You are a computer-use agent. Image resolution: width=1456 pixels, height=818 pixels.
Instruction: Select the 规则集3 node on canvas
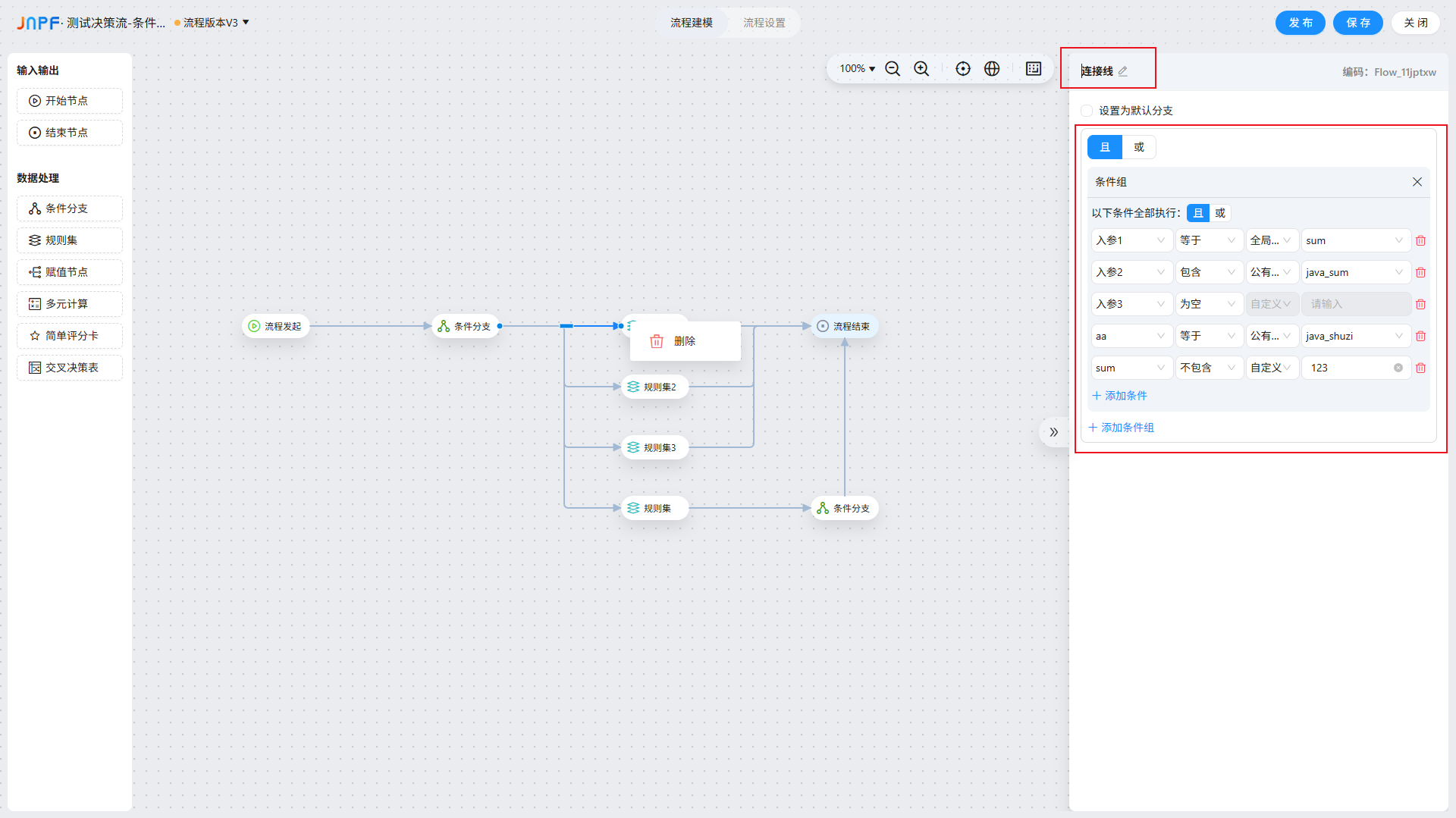[x=654, y=447]
